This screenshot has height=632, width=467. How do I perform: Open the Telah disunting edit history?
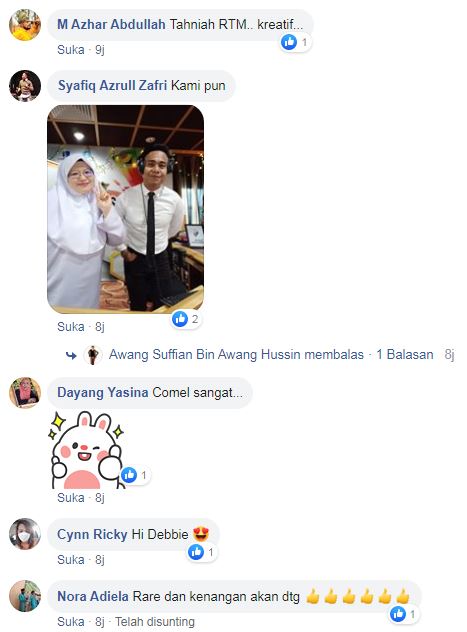point(155,622)
